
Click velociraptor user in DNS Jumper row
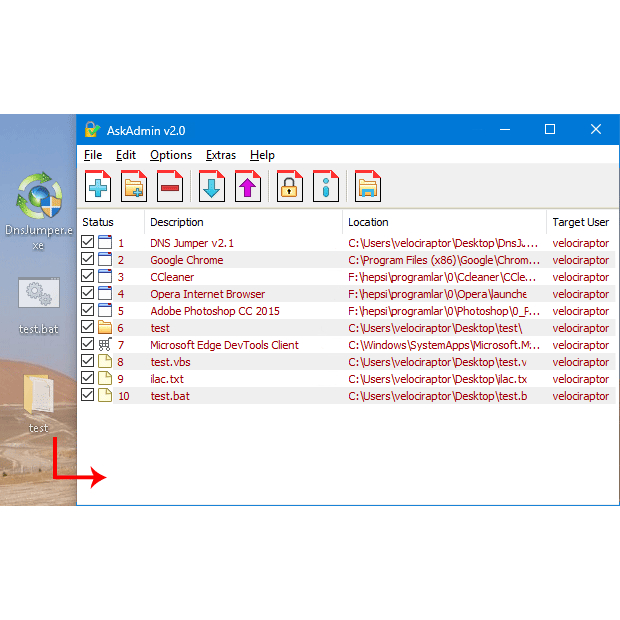580,243
